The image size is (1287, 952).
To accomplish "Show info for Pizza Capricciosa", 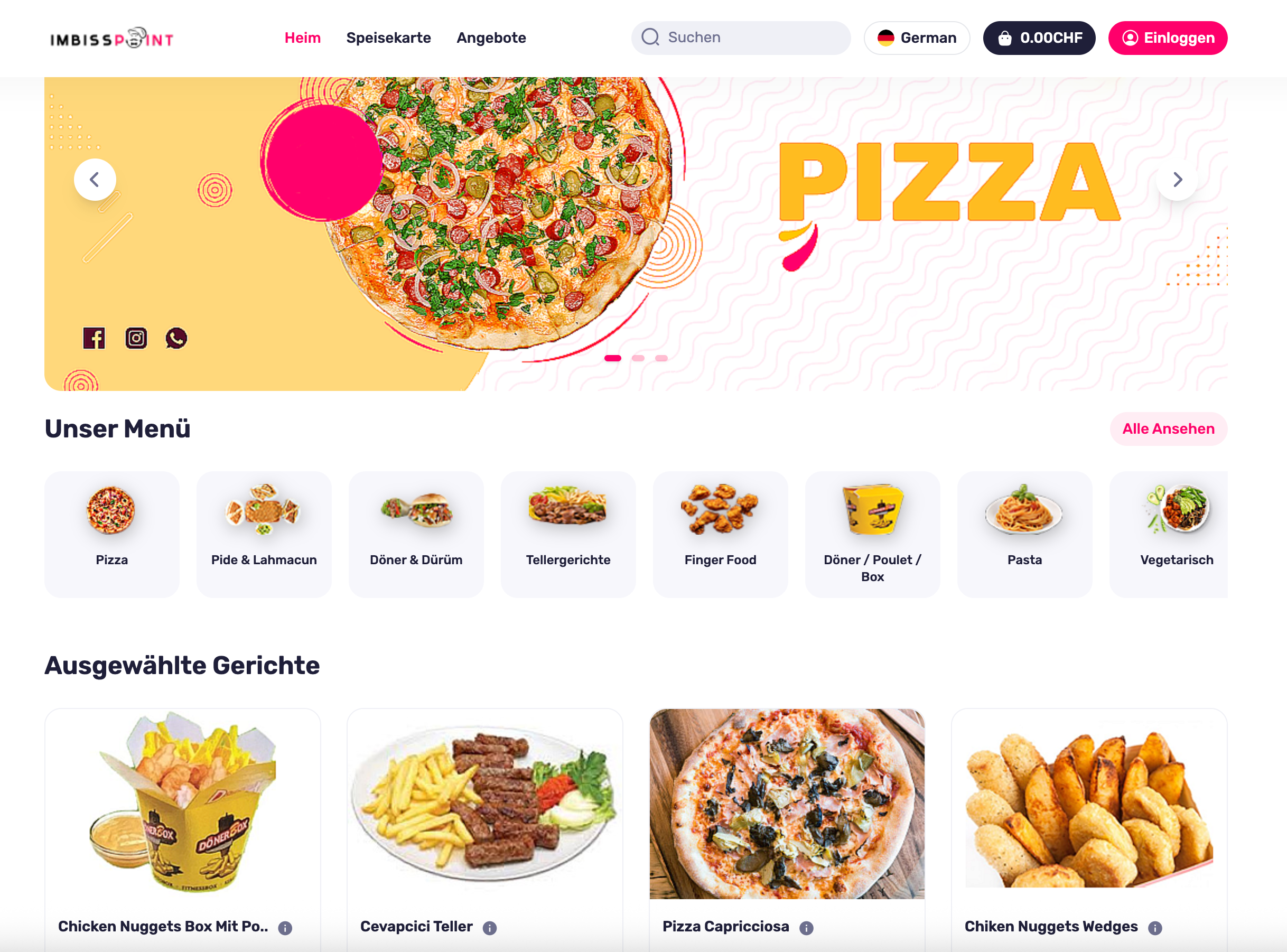I will coord(806,928).
